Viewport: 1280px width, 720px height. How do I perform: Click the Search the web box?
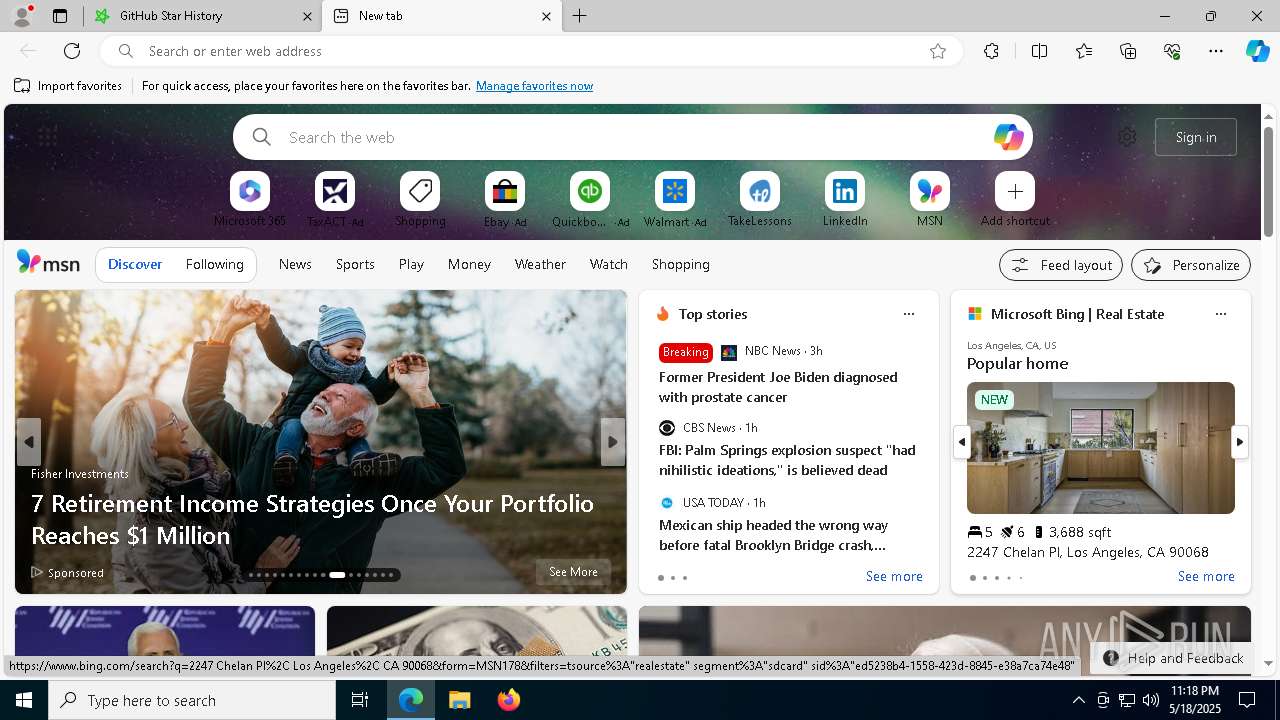coord(632,137)
